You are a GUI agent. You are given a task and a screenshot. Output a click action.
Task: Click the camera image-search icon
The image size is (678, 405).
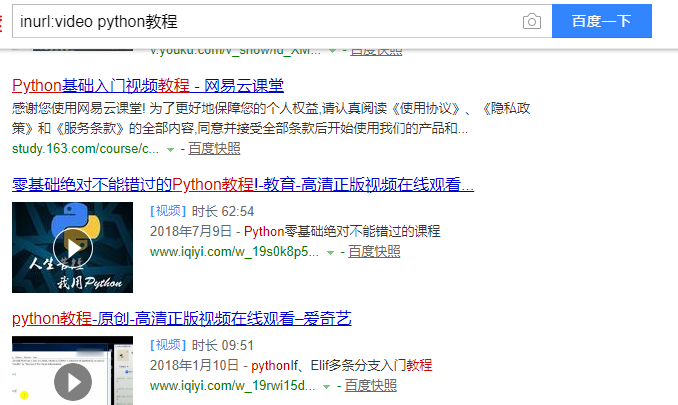click(531, 21)
